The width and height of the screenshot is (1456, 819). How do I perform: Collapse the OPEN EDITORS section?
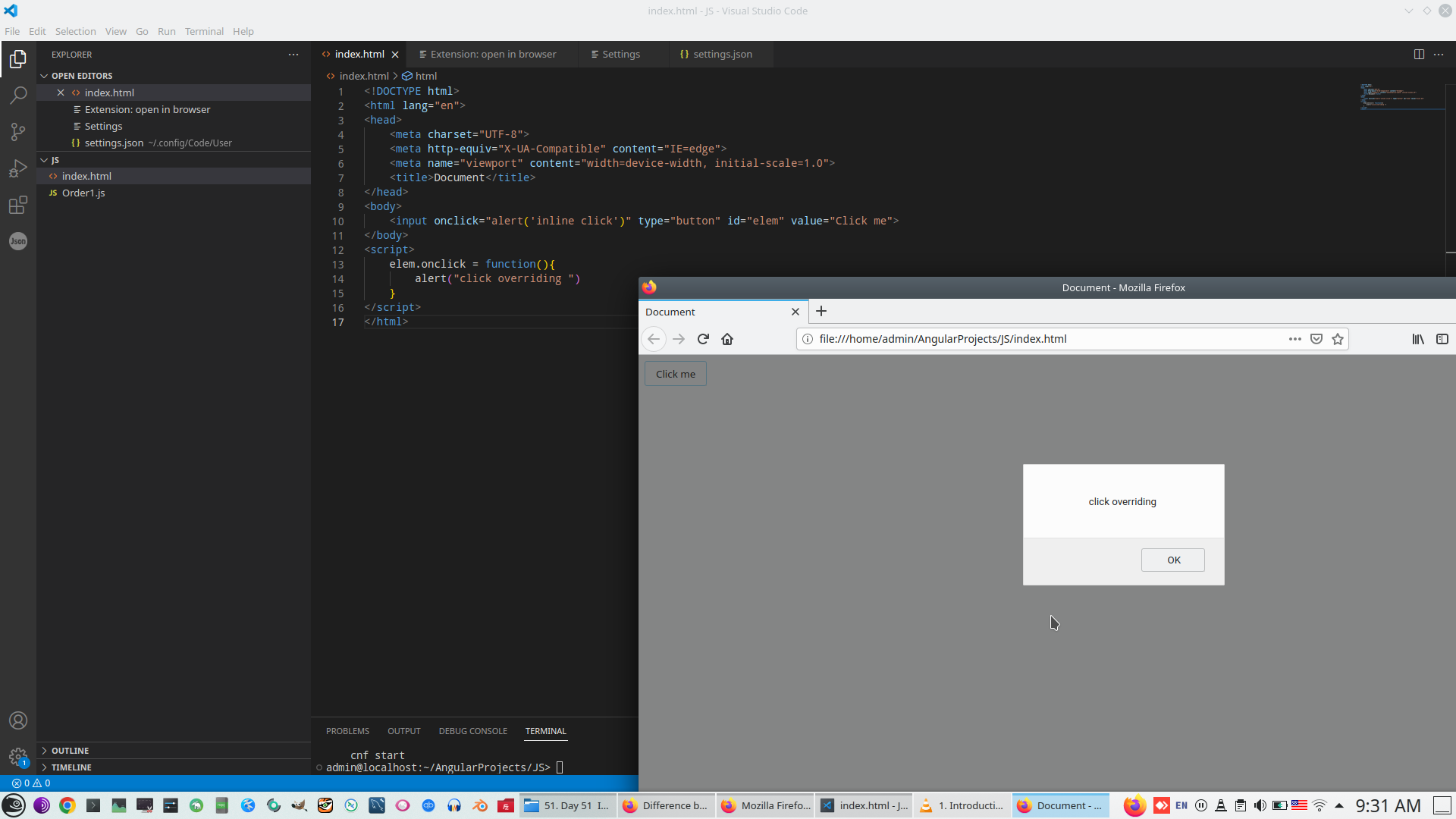click(x=82, y=76)
